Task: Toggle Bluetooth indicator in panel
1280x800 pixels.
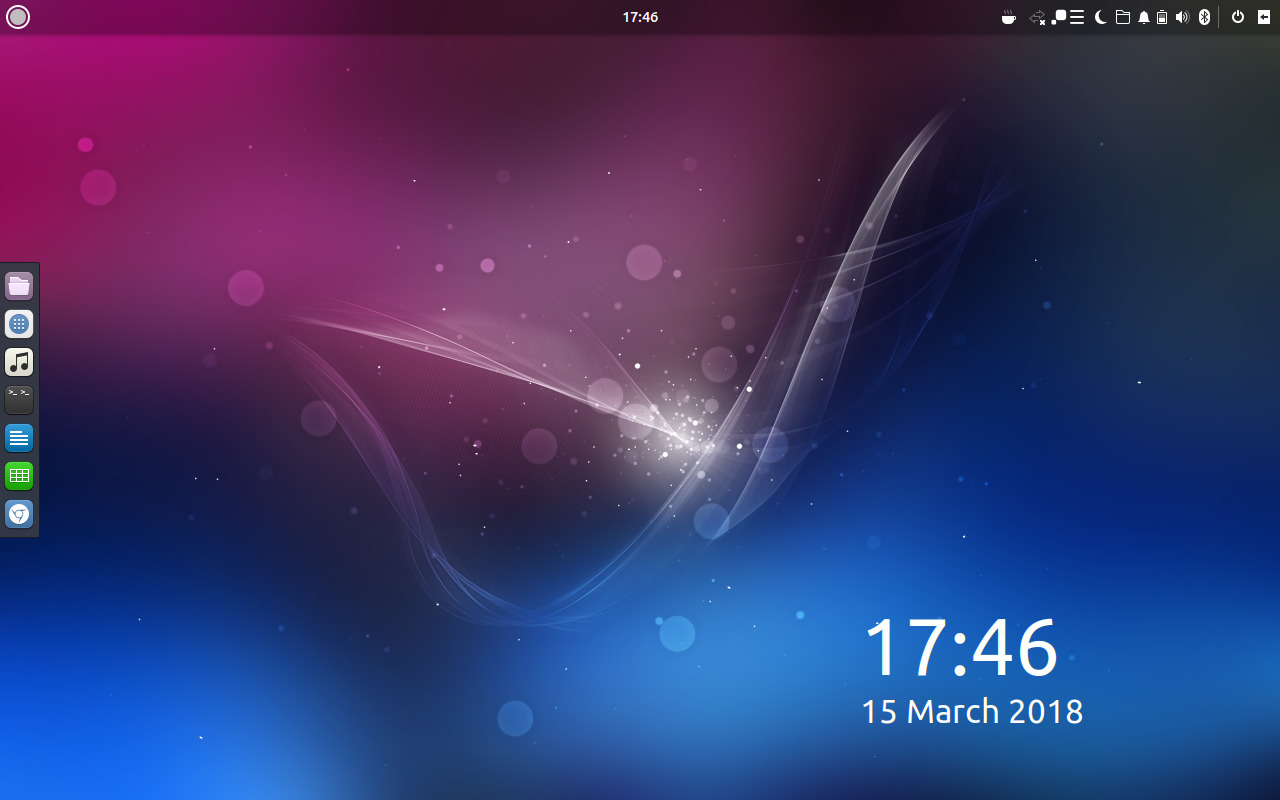Action: (x=1205, y=17)
